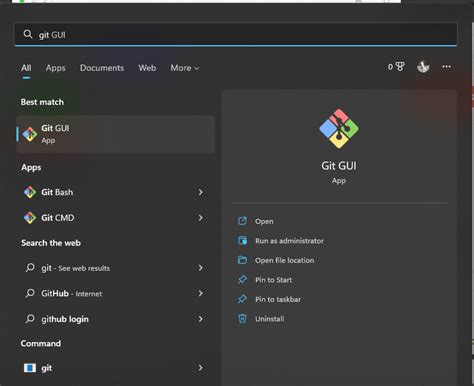474x386 pixels.
Task: Click the git command icon
Action: click(30, 368)
